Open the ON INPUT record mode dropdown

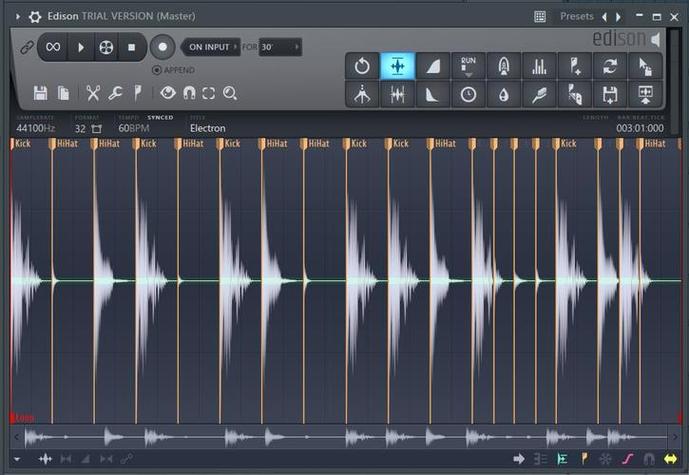[x=211, y=47]
